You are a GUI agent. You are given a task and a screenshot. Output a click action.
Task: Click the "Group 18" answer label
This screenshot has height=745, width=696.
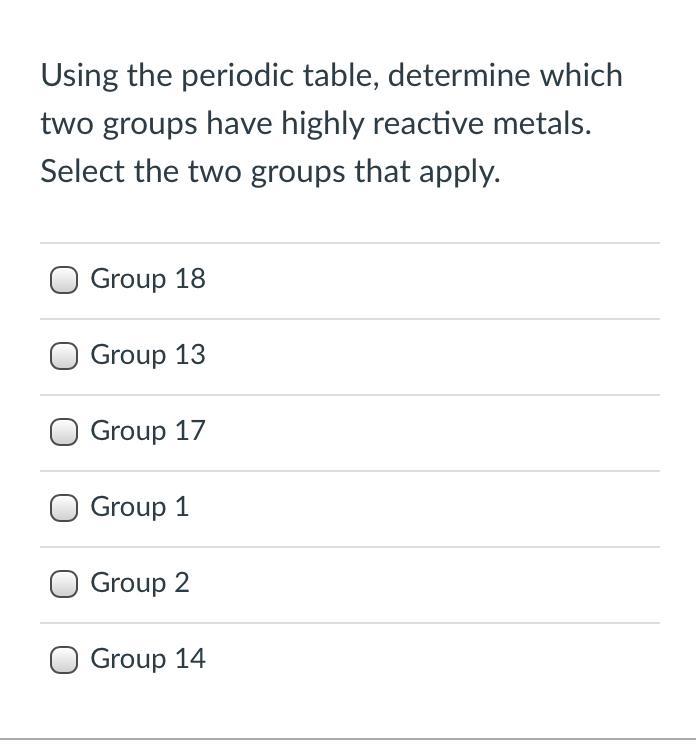[x=148, y=279]
